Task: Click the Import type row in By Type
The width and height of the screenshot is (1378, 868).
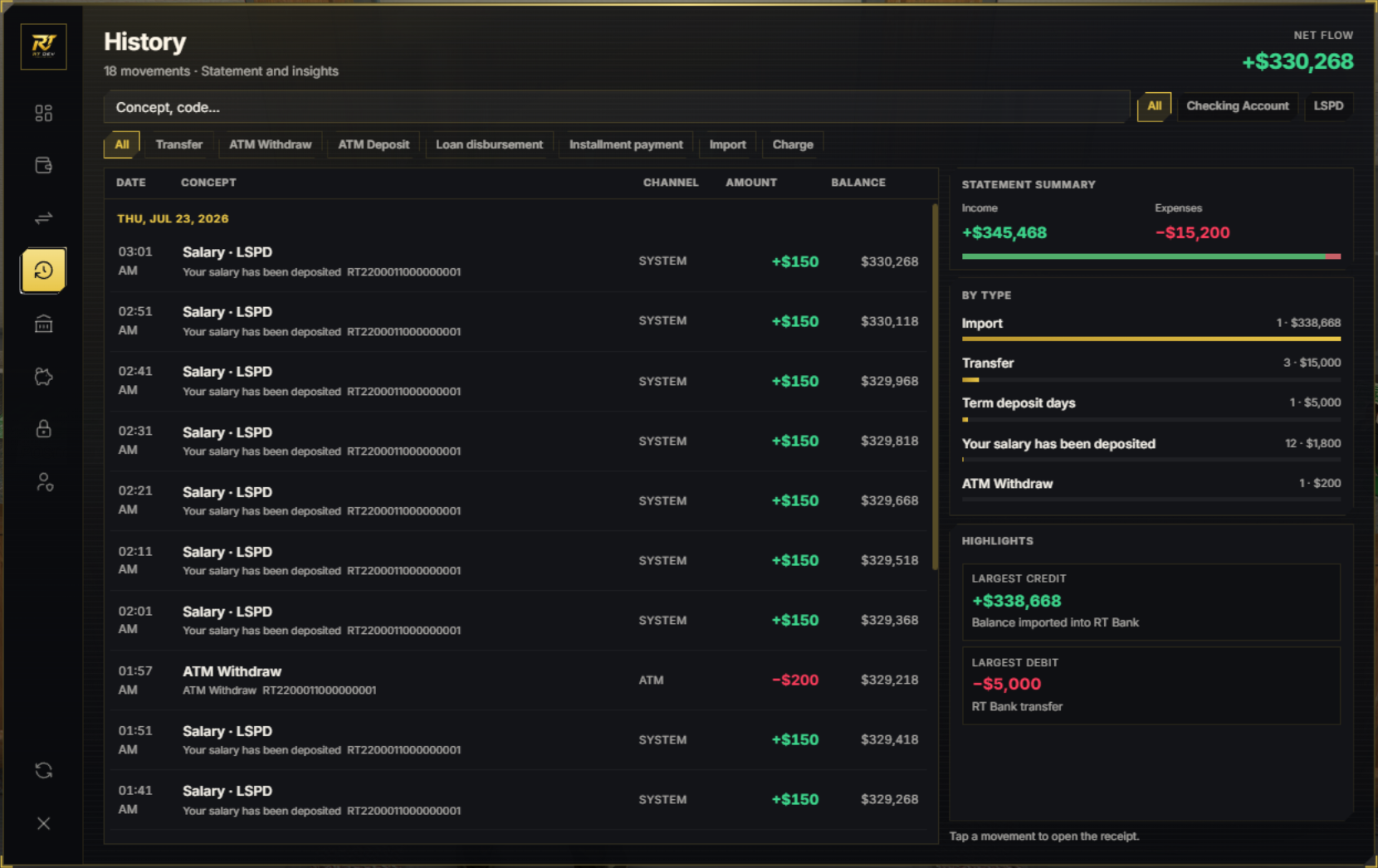Action: click(x=1151, y=328)
